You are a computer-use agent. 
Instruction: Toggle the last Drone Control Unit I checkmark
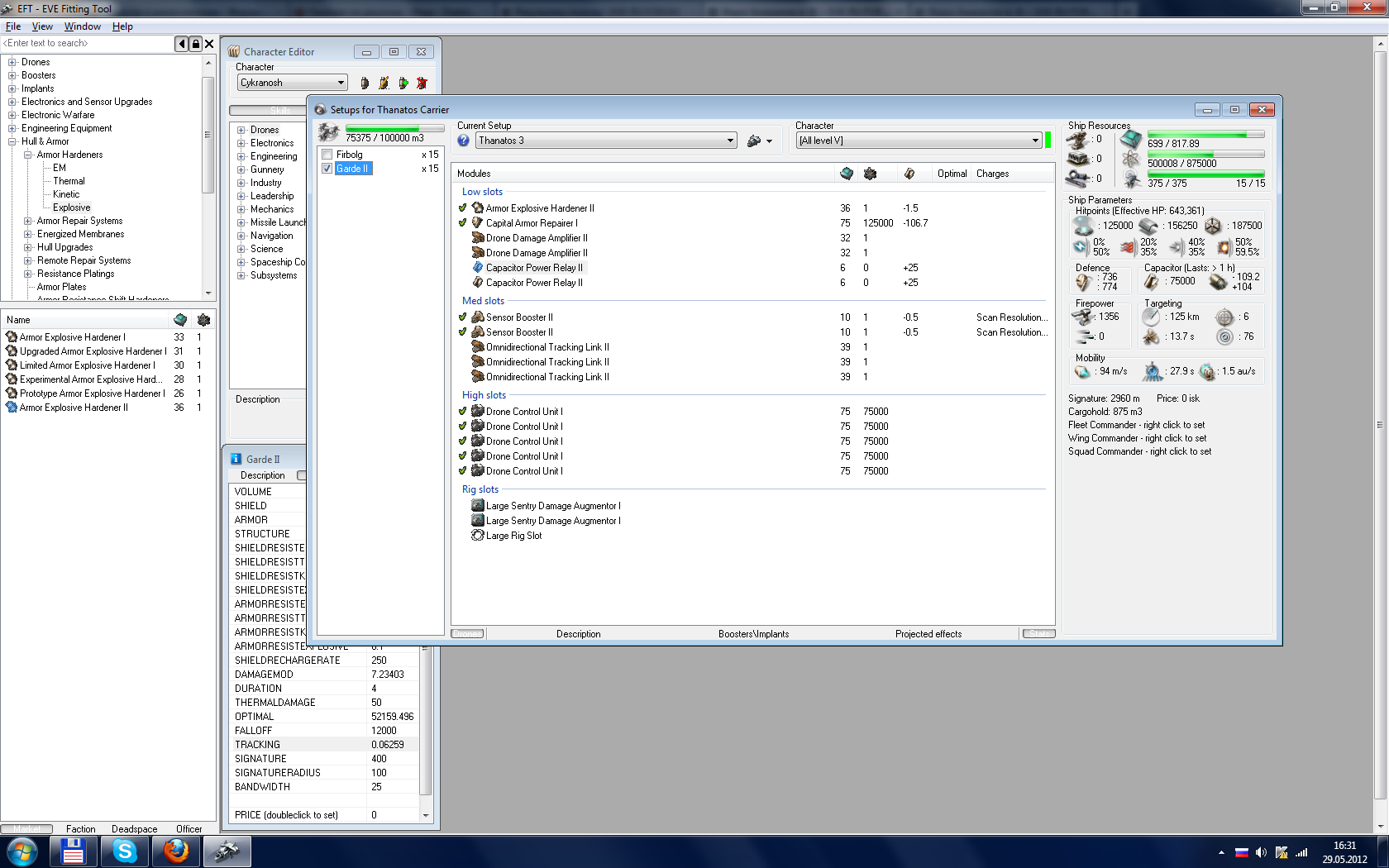(463, 471)
